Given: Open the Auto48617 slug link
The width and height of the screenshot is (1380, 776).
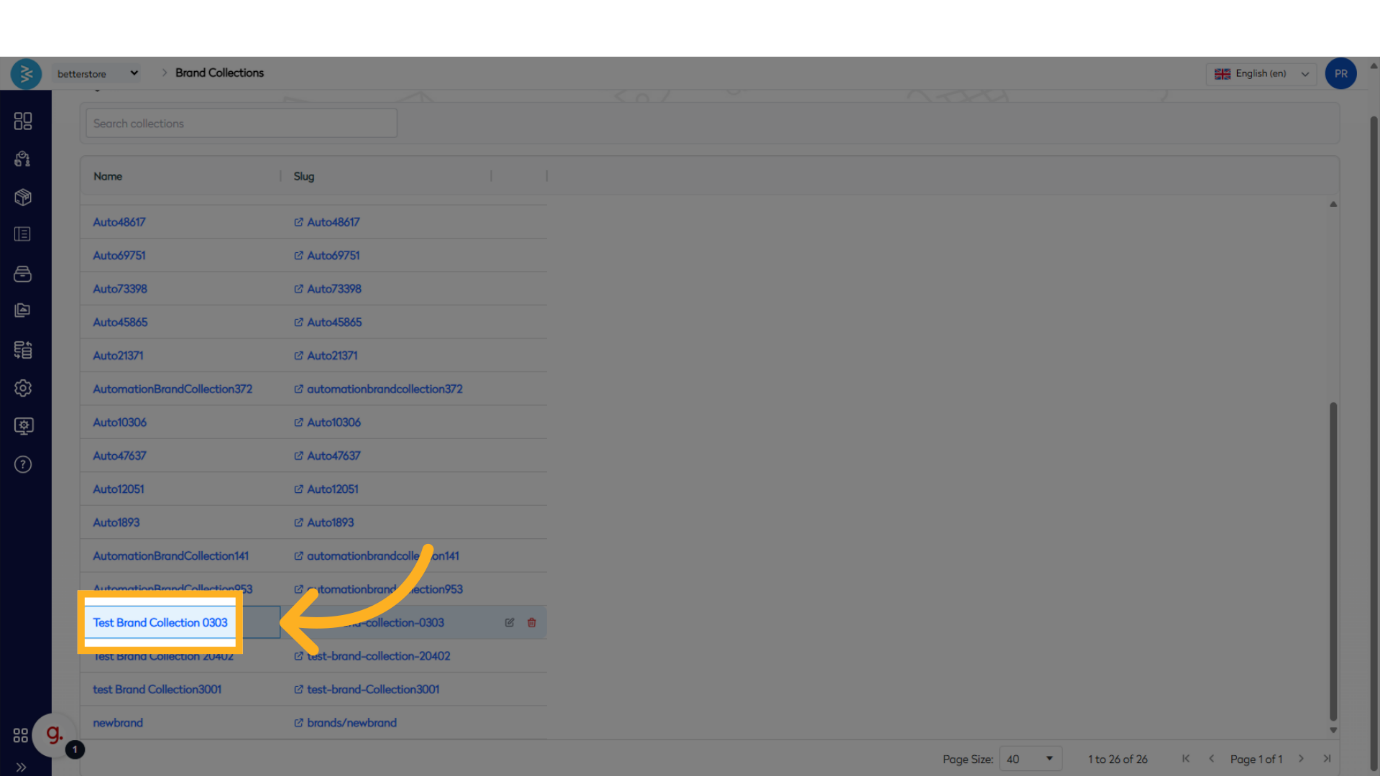Looking at the screenshot, I should (333, 222).
